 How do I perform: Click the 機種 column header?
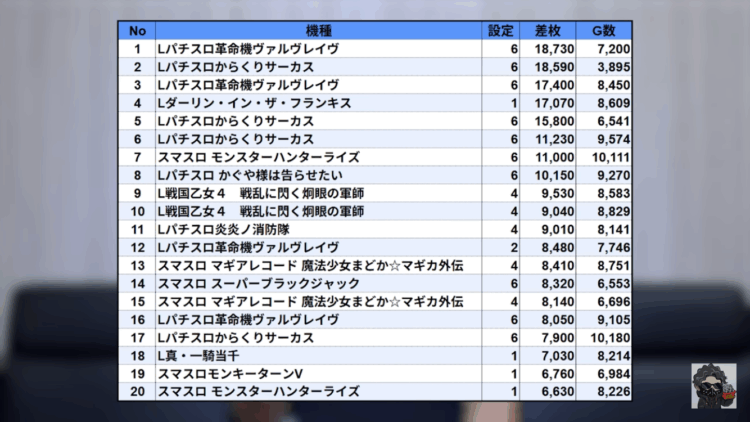tap(318, 30)
